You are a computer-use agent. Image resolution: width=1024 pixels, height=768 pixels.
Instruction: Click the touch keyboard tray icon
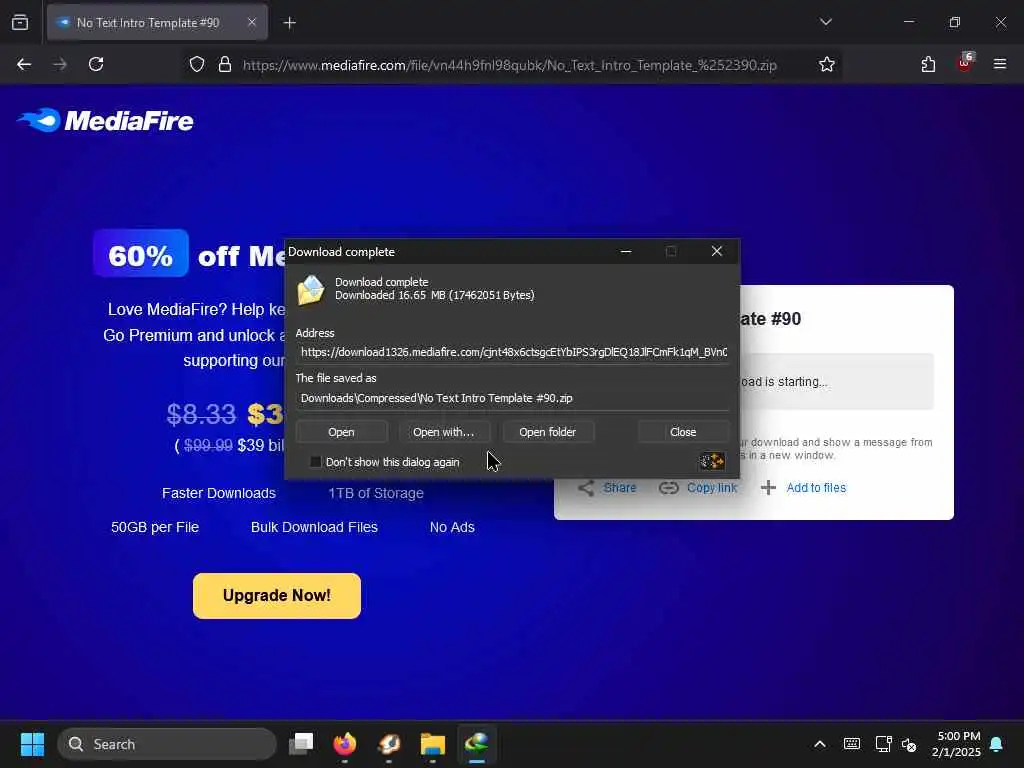click(x=852, y=744)
